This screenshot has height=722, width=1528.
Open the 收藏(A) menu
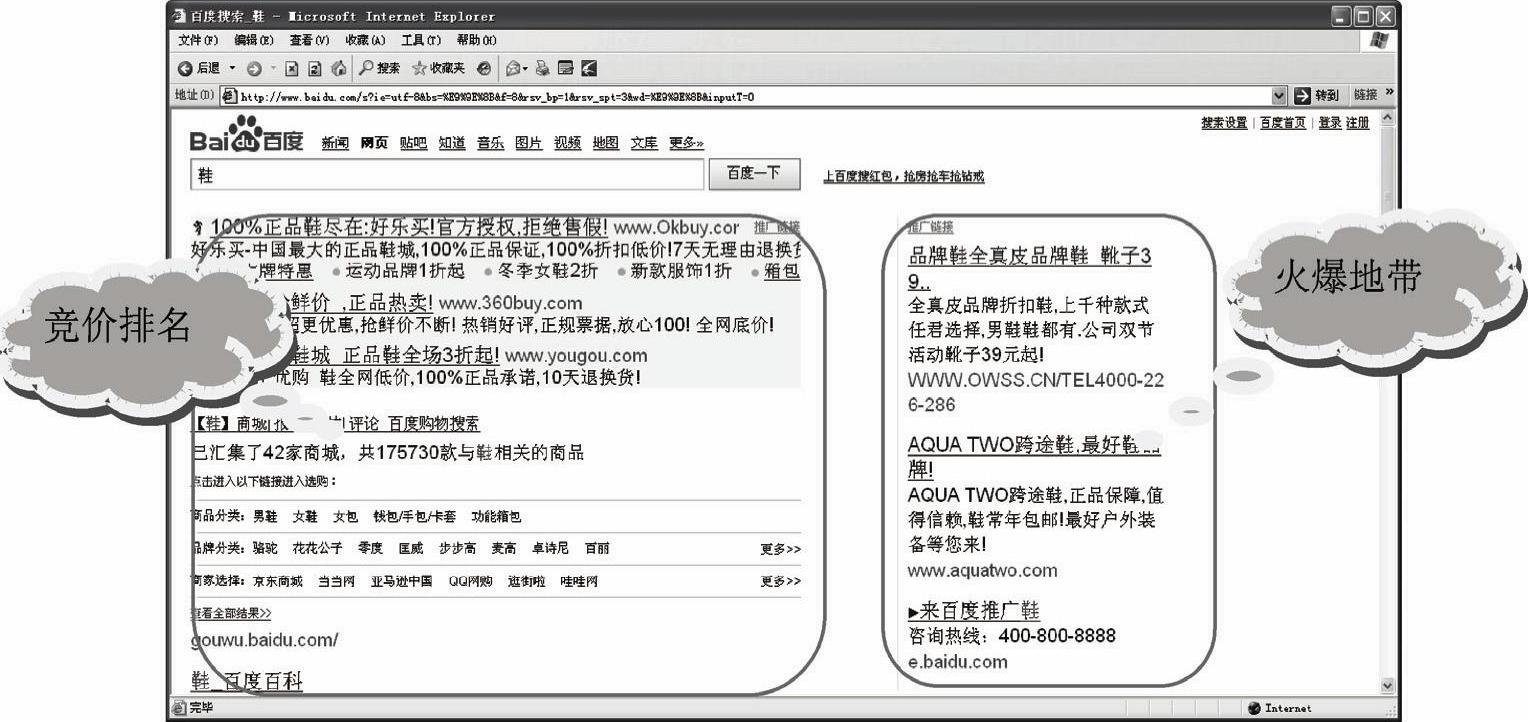(x=365, y=40)
